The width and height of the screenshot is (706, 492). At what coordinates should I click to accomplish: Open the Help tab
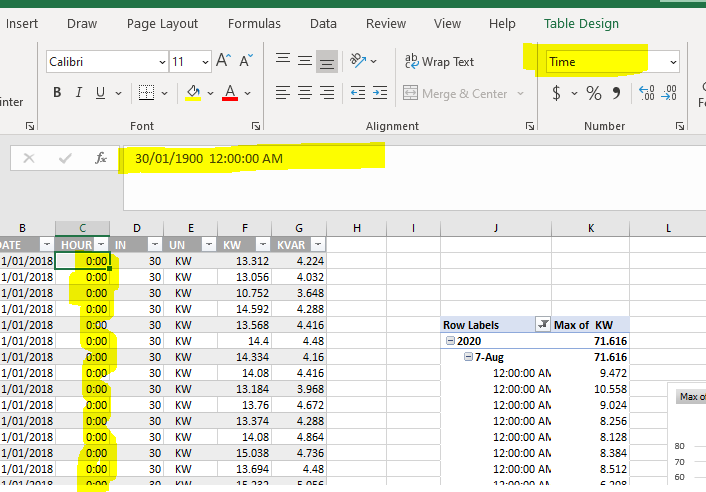[x=502, y=23]
